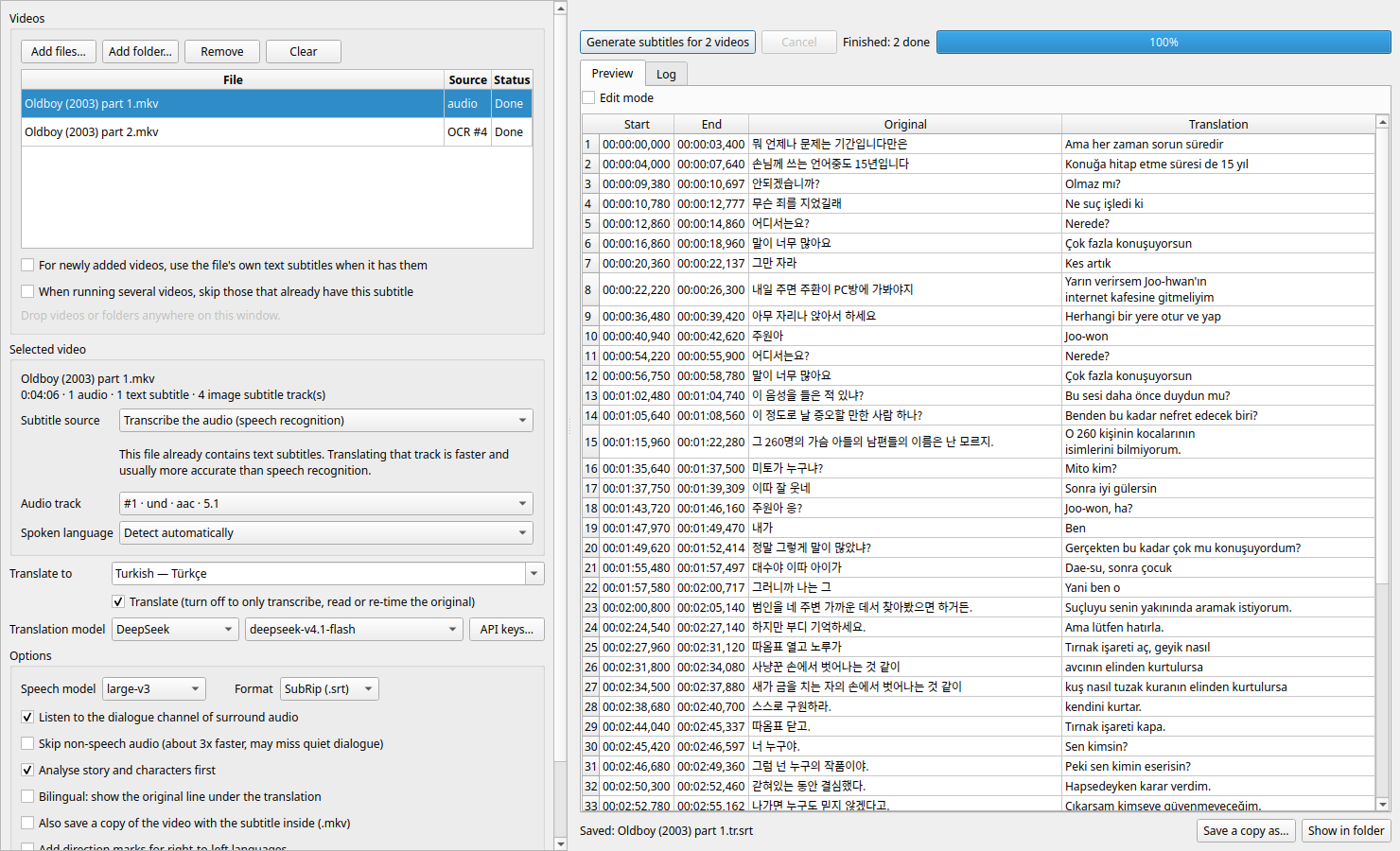
Task: Click Show in folder button
Action: (1346, 831)
